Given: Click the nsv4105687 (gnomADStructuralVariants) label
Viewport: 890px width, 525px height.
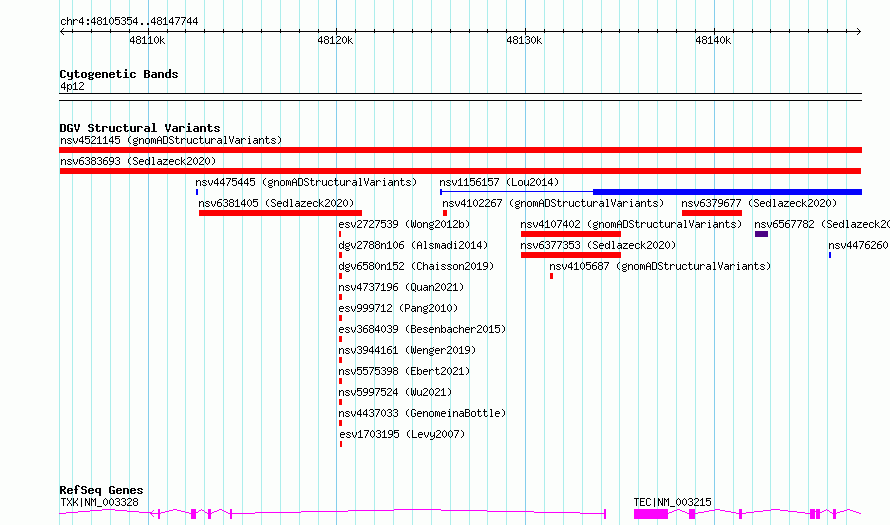Looking at the screenshot, I should (x=660, y=266).
